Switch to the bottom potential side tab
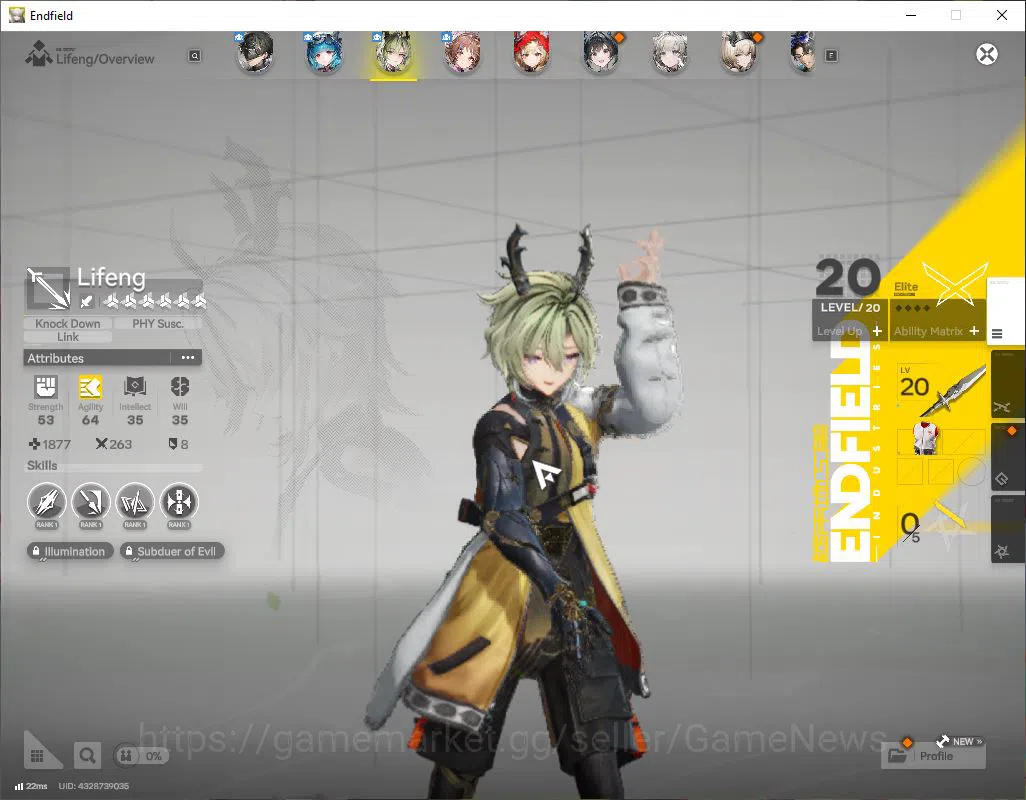This screenshot has width=1026, height=800. click(1008, 529)
